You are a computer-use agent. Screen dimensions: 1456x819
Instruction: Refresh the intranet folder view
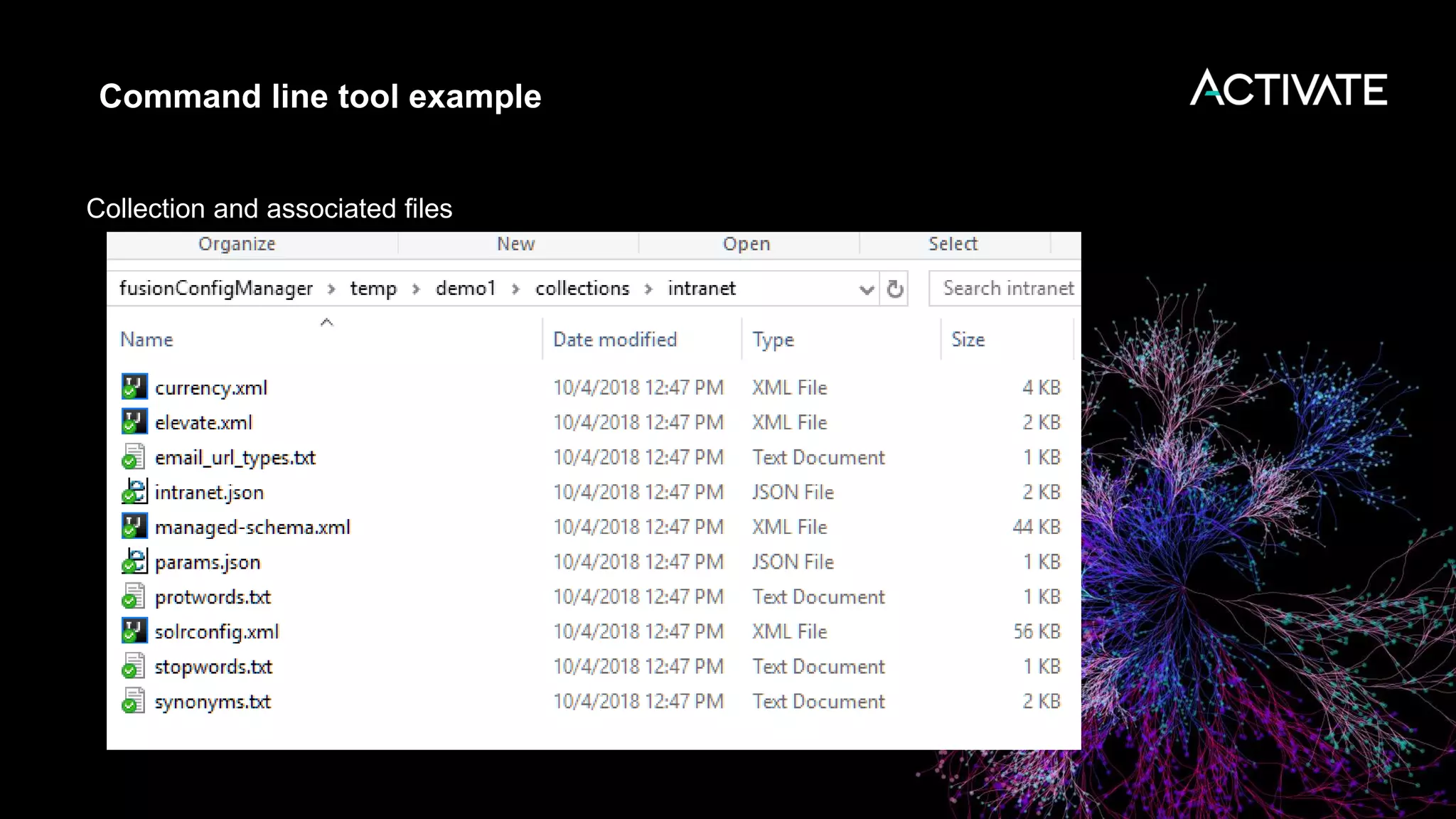click(895, 289)
